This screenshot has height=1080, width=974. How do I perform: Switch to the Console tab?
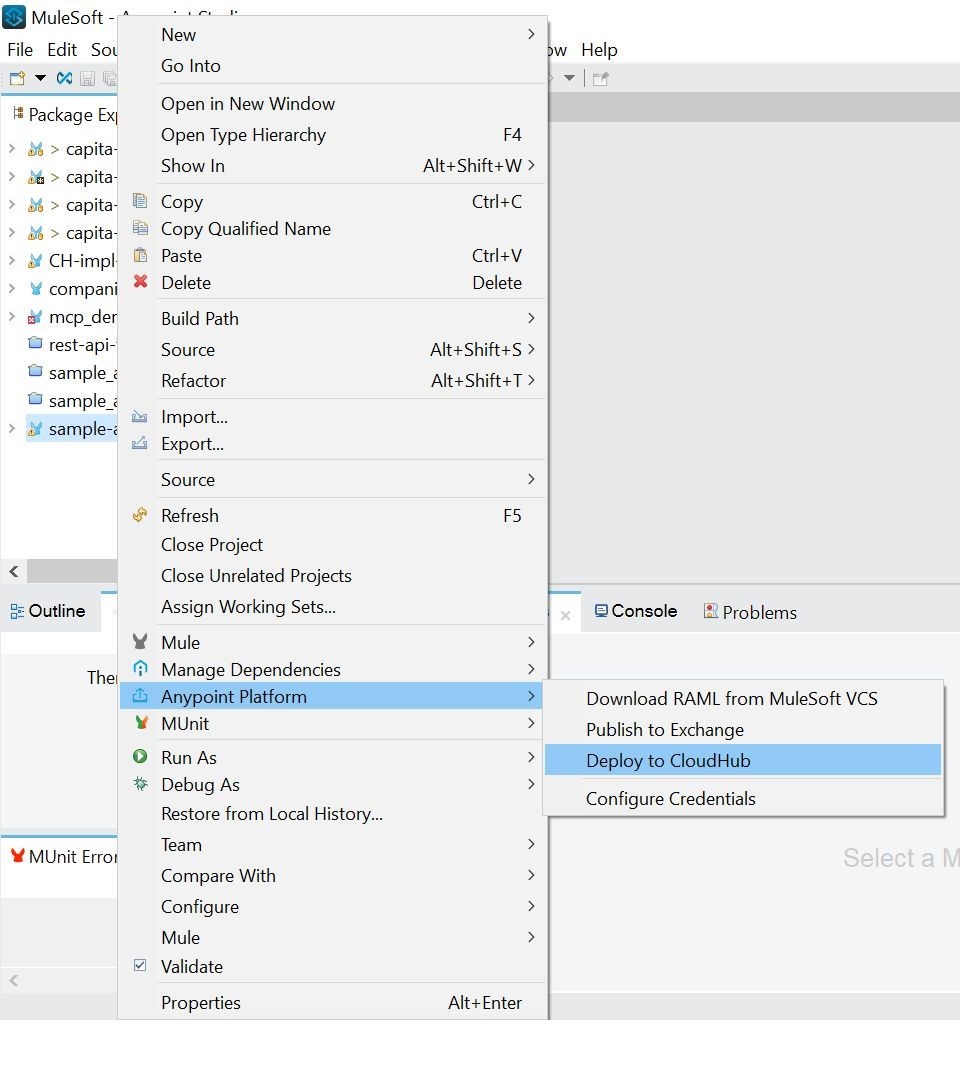[x=636, y=611]
